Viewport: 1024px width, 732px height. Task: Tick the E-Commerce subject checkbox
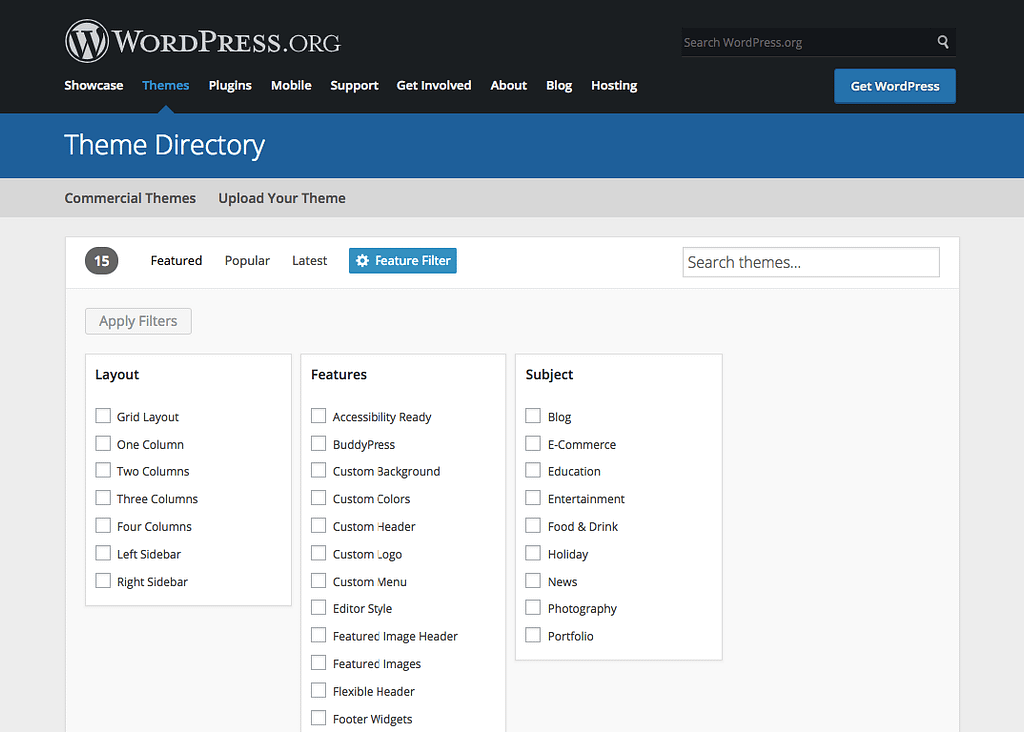coord(533,443)
